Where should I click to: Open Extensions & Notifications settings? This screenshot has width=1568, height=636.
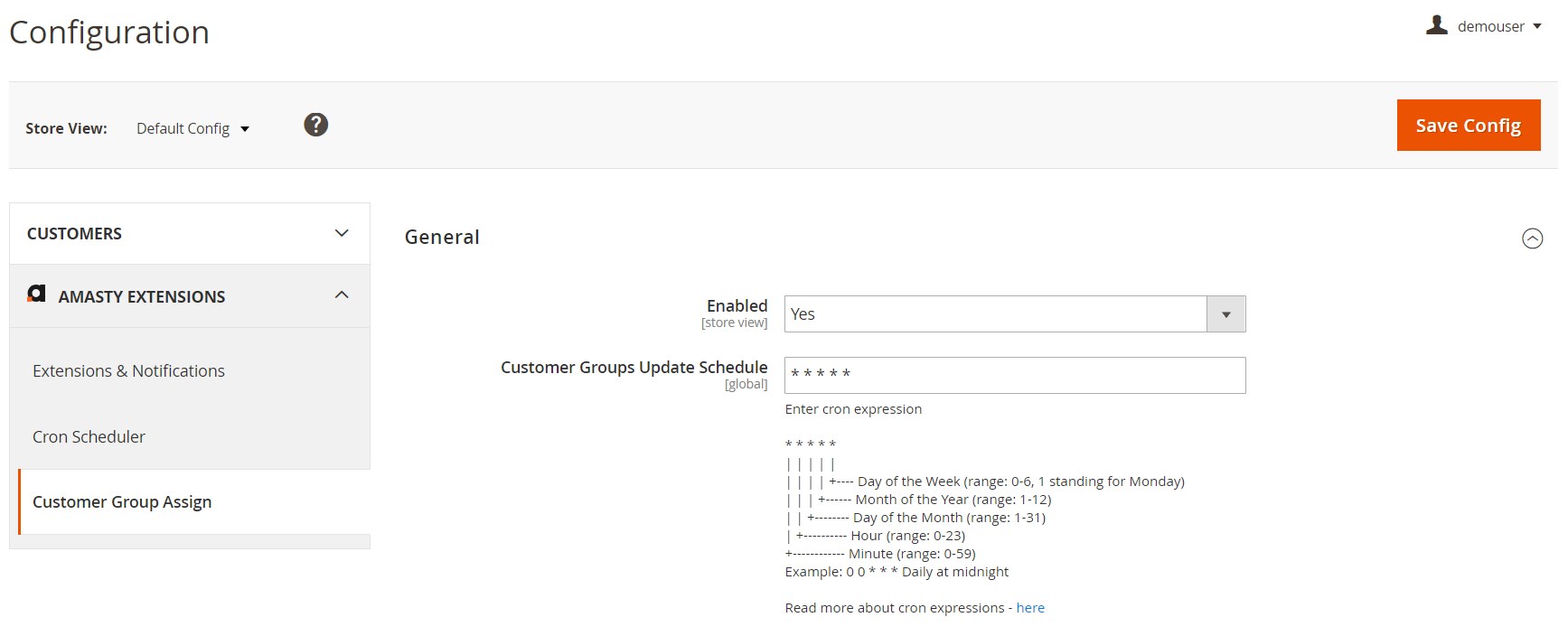[128, 370]
